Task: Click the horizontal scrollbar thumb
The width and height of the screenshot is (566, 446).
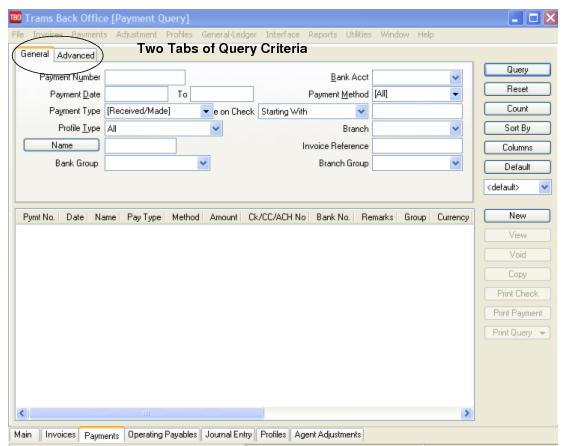Action: [x=147, y=413]
